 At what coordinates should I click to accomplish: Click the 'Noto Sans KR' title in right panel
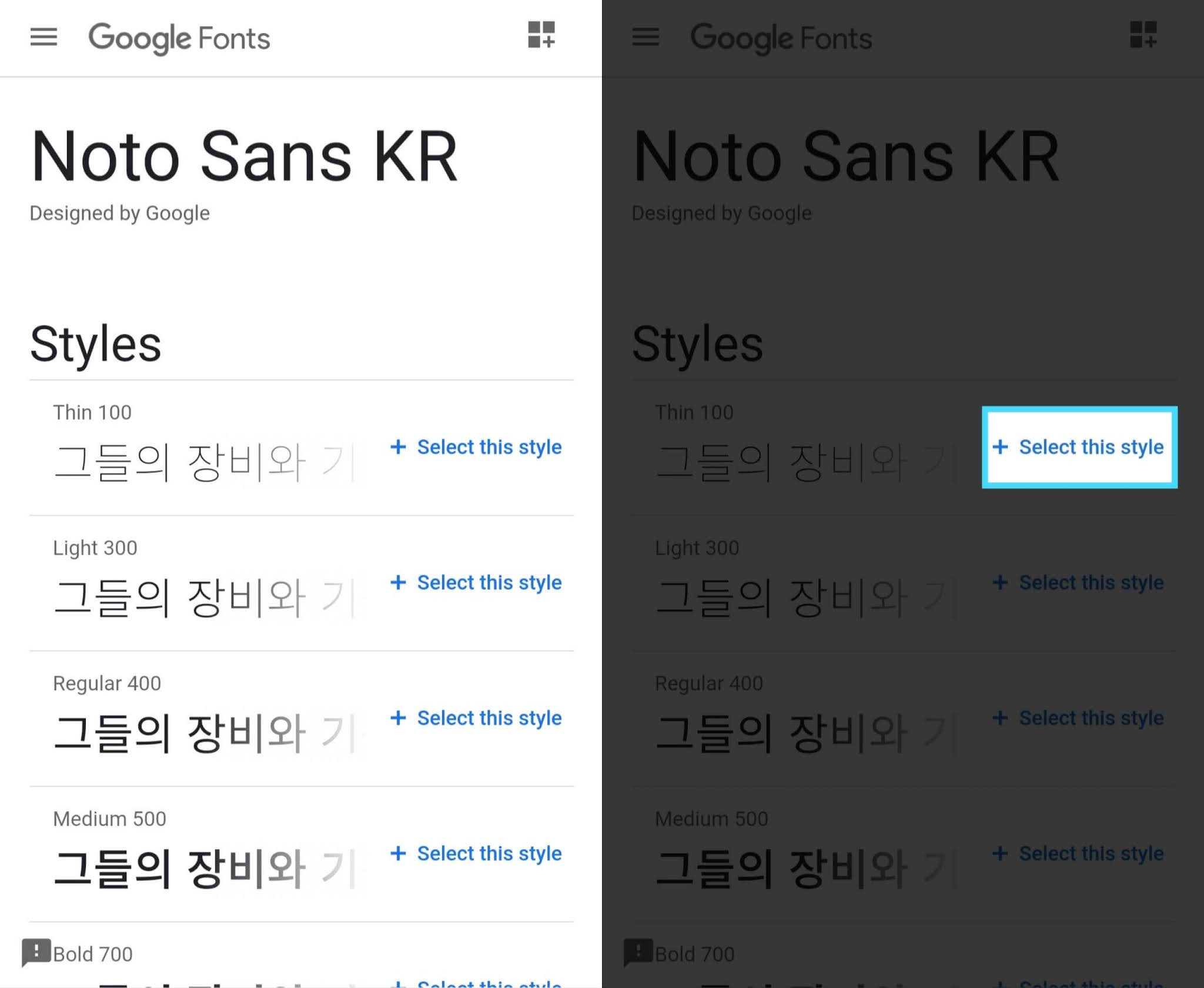tap(846, 156)
